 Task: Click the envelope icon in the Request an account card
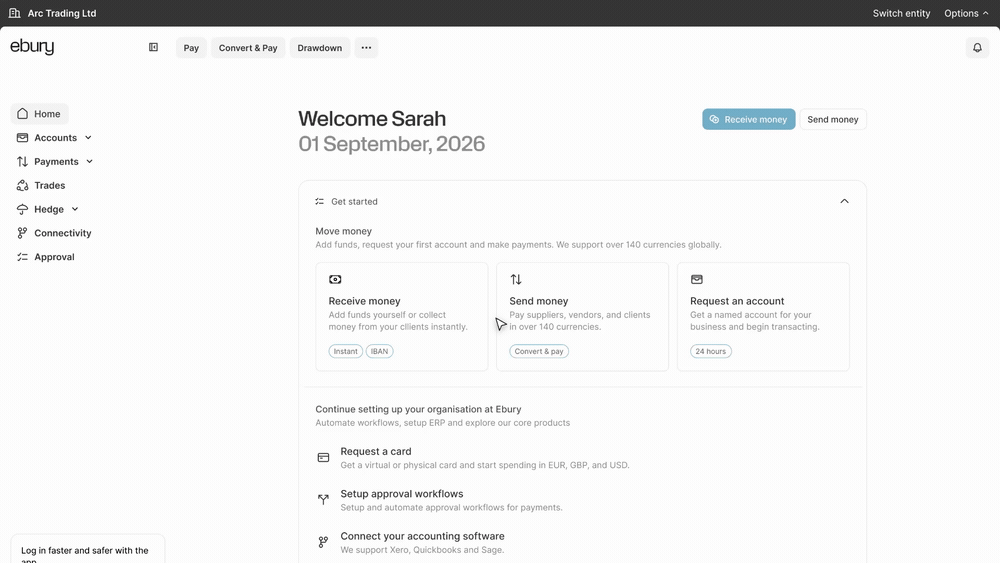click(x=696, y=279)
